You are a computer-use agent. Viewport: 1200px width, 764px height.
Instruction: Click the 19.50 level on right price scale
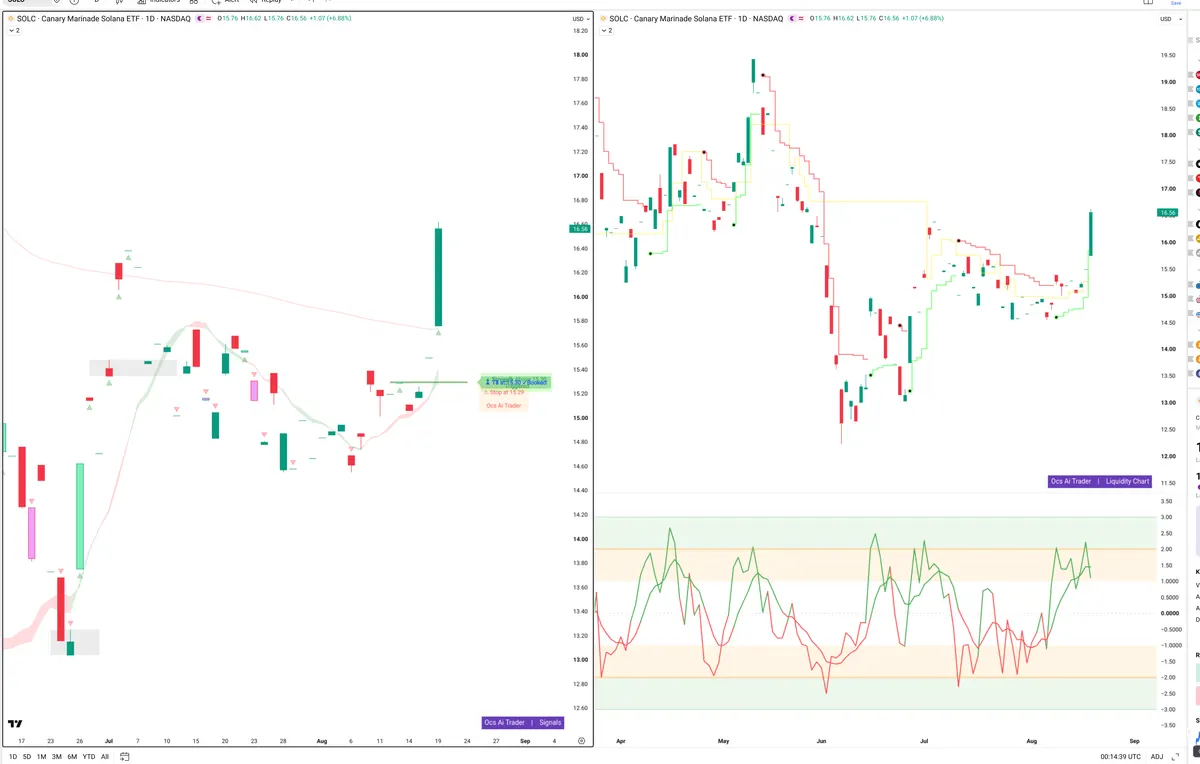(1167, 55)
